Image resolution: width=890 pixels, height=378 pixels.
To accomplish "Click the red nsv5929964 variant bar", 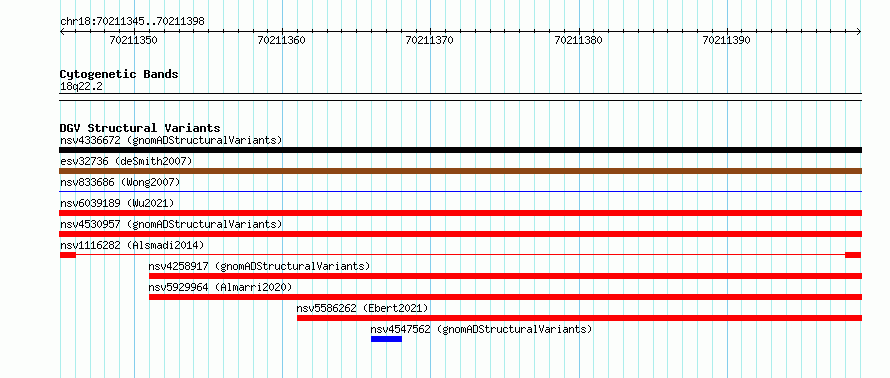I will coord(505,297).
